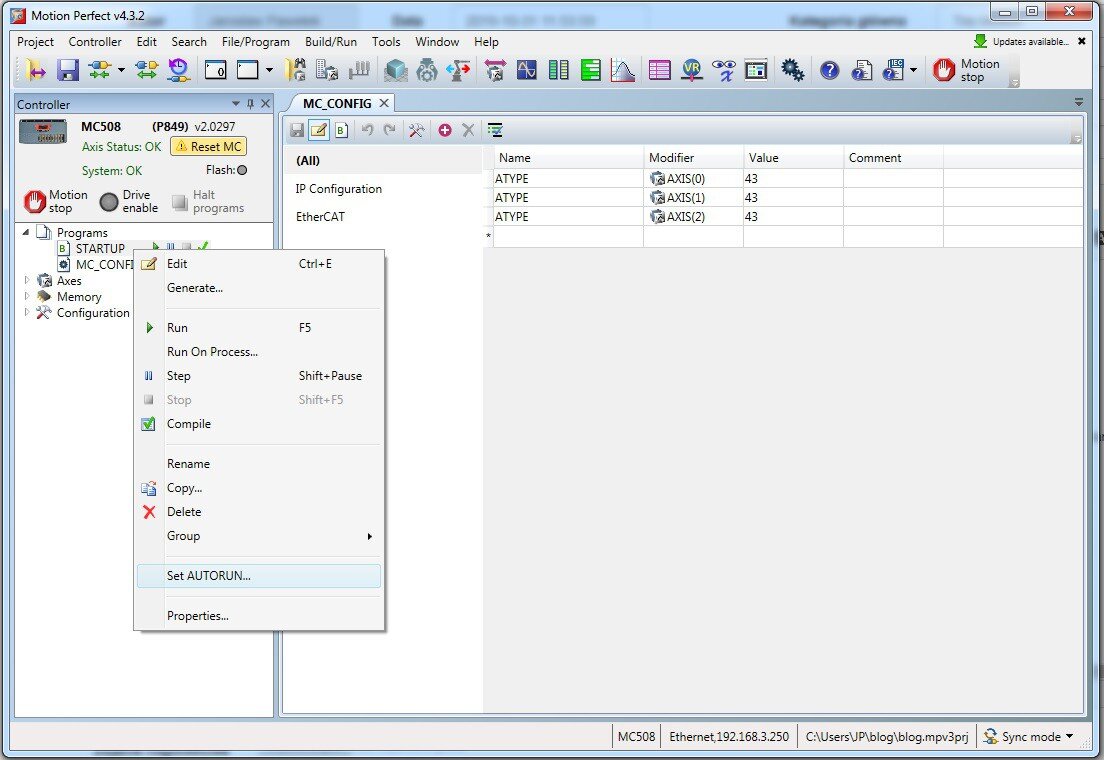Expand the Configuration tree node
The width and height of the screenshot is (1104, 760).
point(27,313)
